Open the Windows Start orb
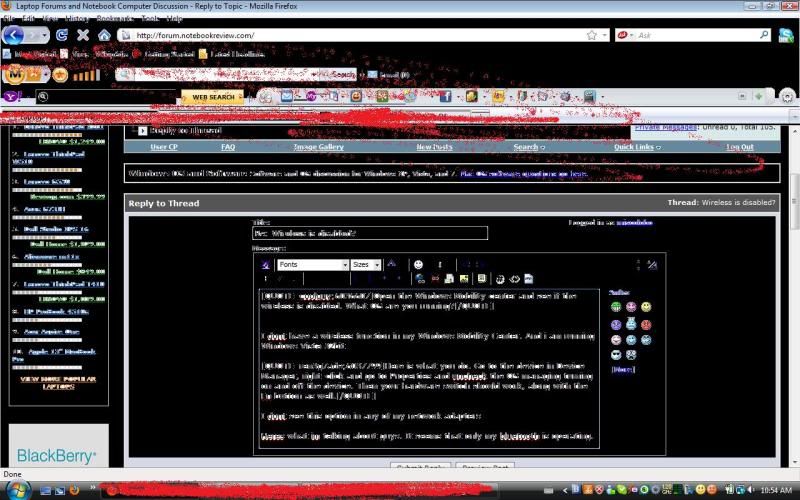 coord(18,490)
